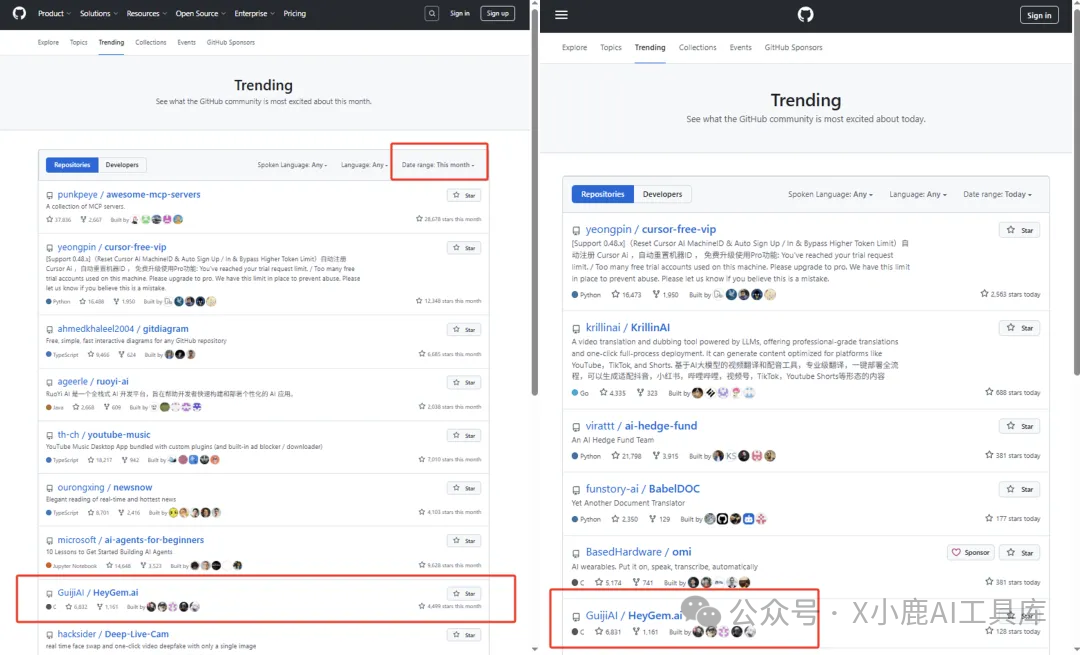Select Developers toggle in left window
Image resolution: width=1080 pixels, height=655 pixels.
tap(122, 165)
